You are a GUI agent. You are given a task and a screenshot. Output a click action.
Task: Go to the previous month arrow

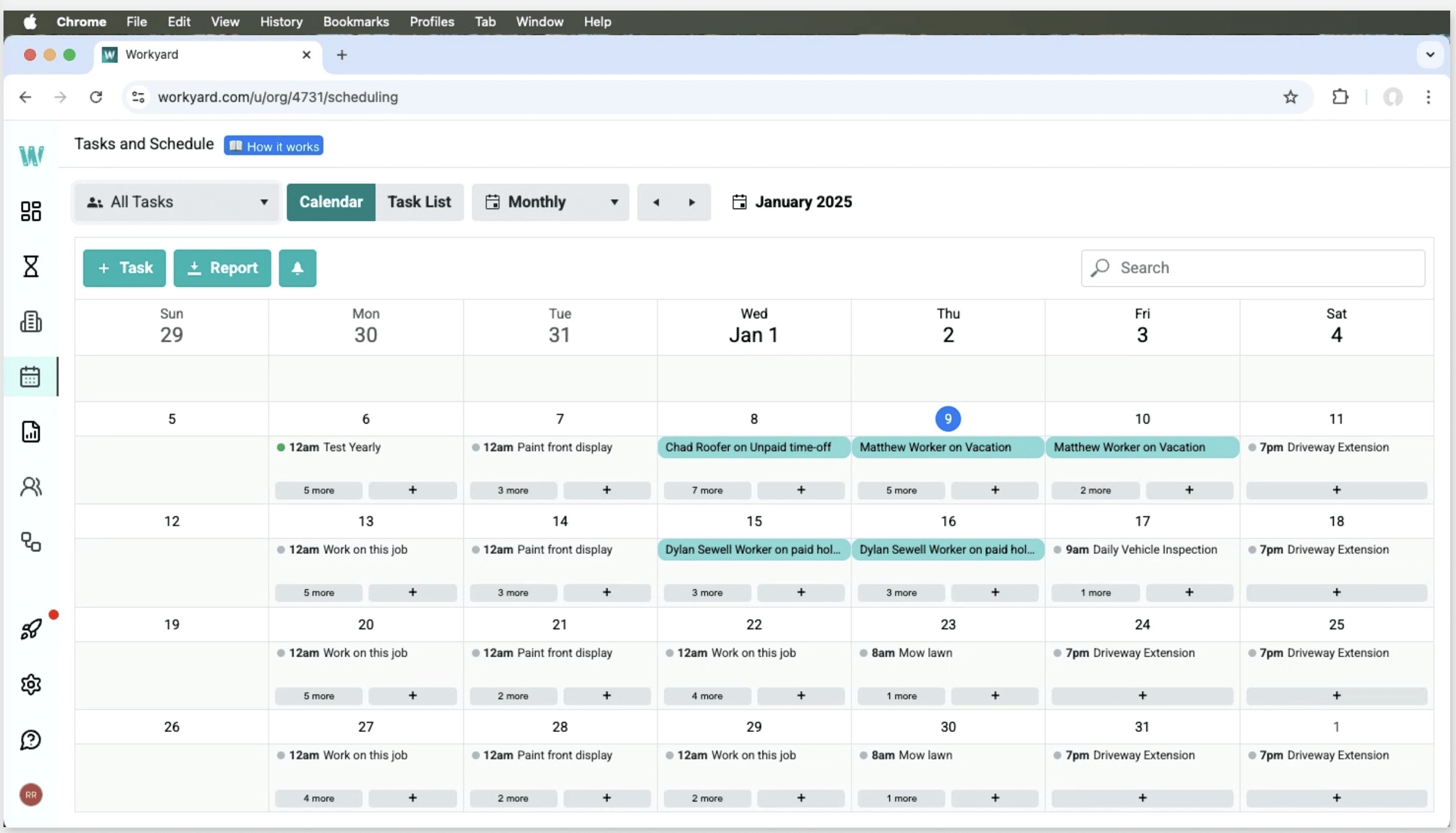(x=656, y=202)
